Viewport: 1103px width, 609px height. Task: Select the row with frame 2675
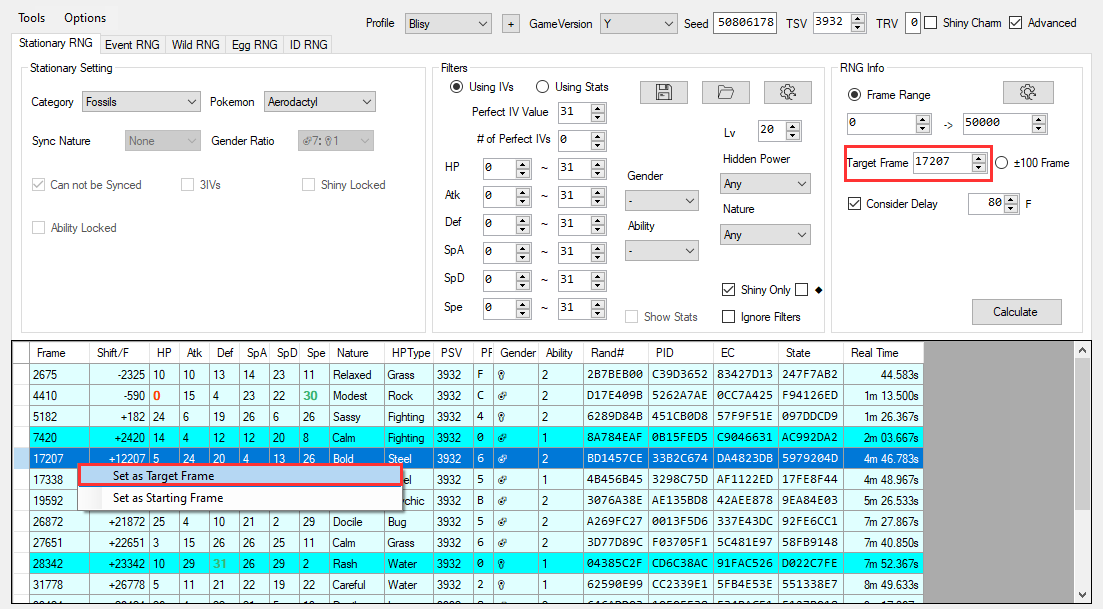pyautogui.click(x=468, y=375)
